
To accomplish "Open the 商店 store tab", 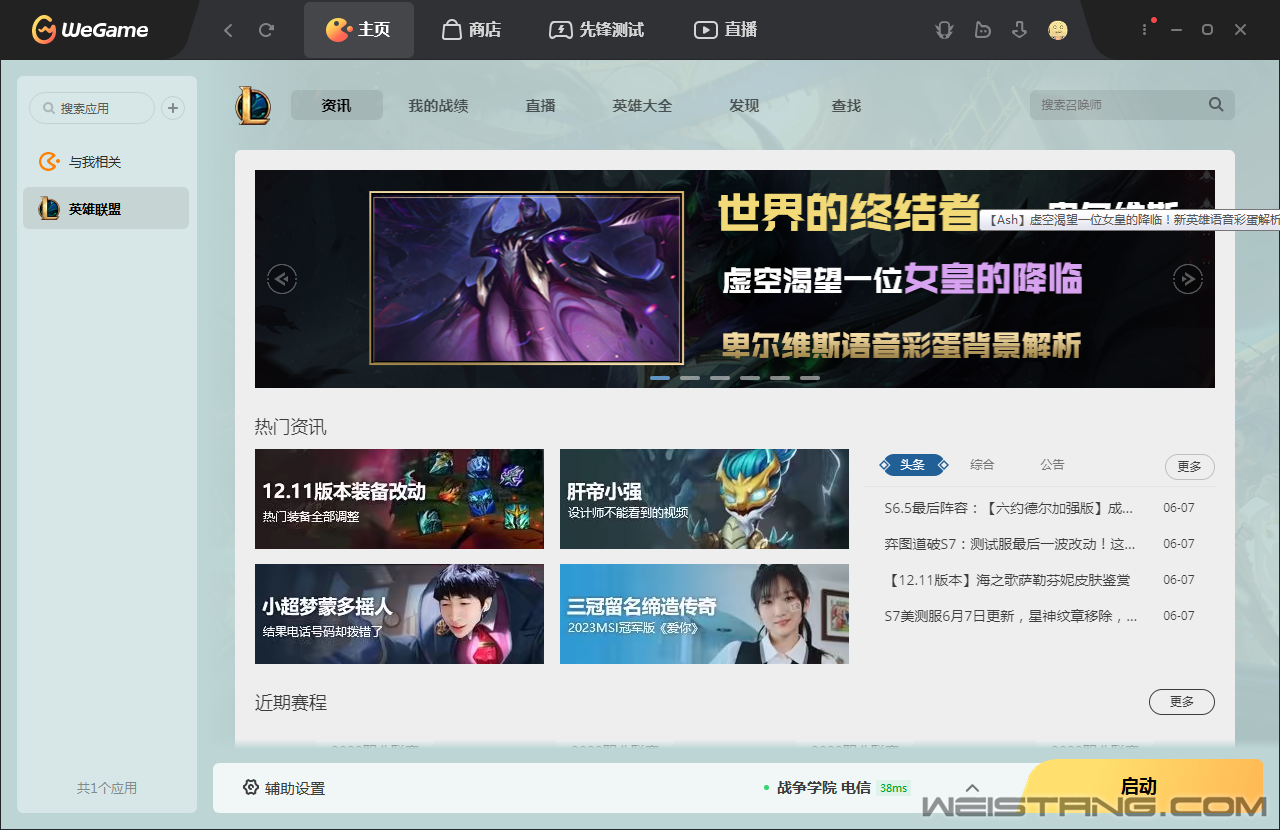I will click(471, 30).
